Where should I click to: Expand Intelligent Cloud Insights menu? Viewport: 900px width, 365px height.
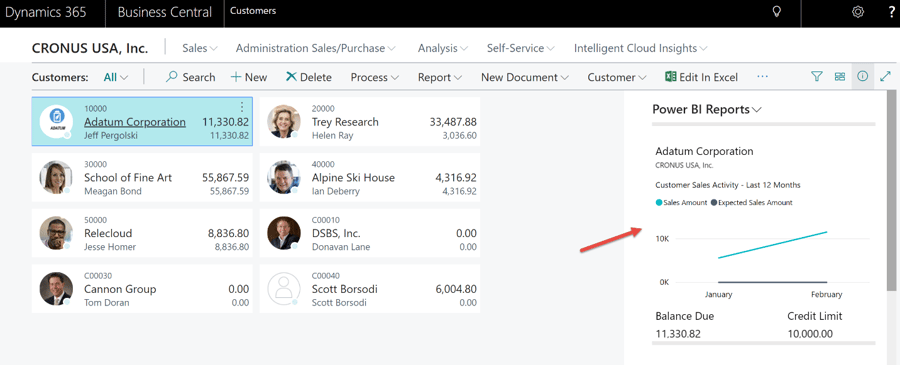point(641,48)
